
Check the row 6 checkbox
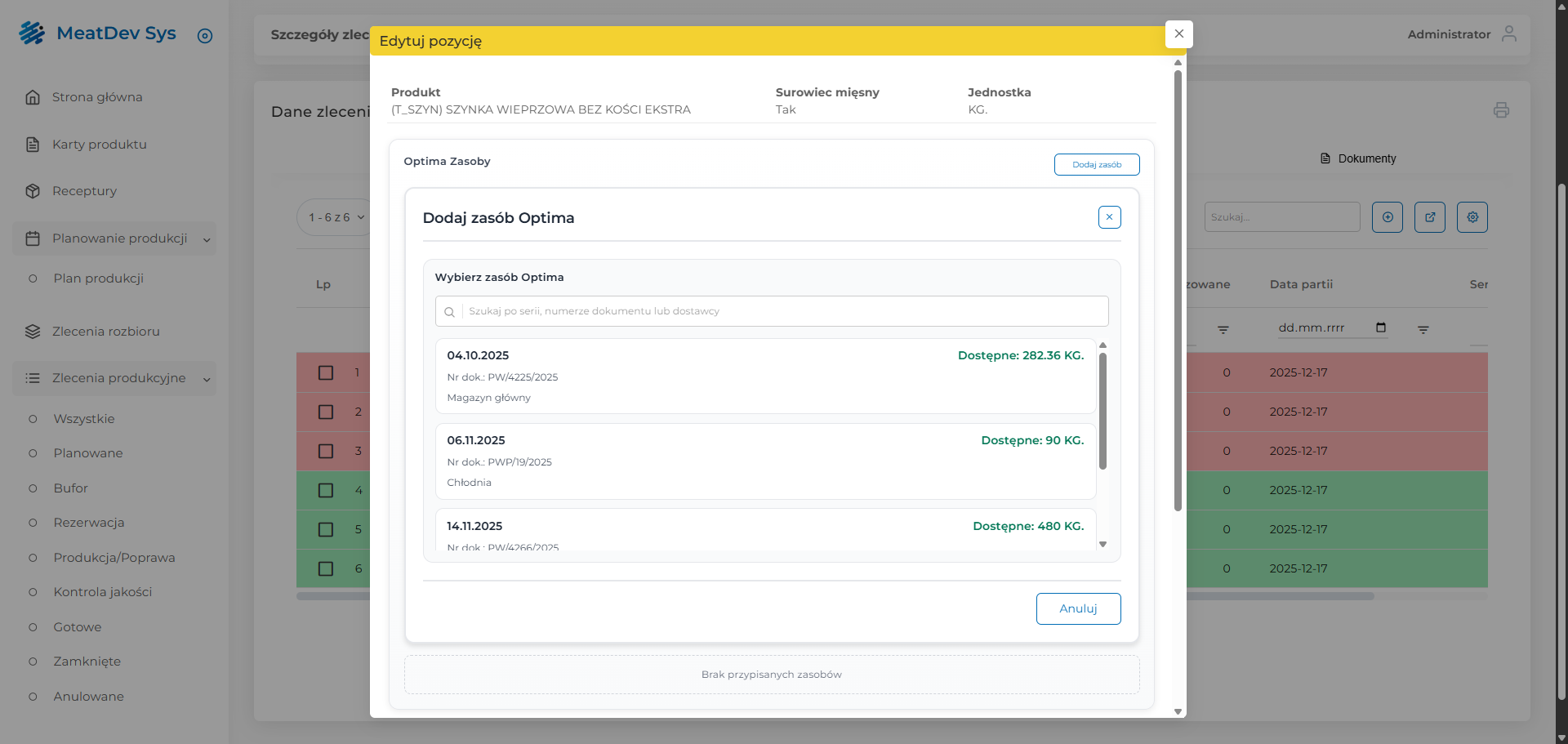(326, 568)
